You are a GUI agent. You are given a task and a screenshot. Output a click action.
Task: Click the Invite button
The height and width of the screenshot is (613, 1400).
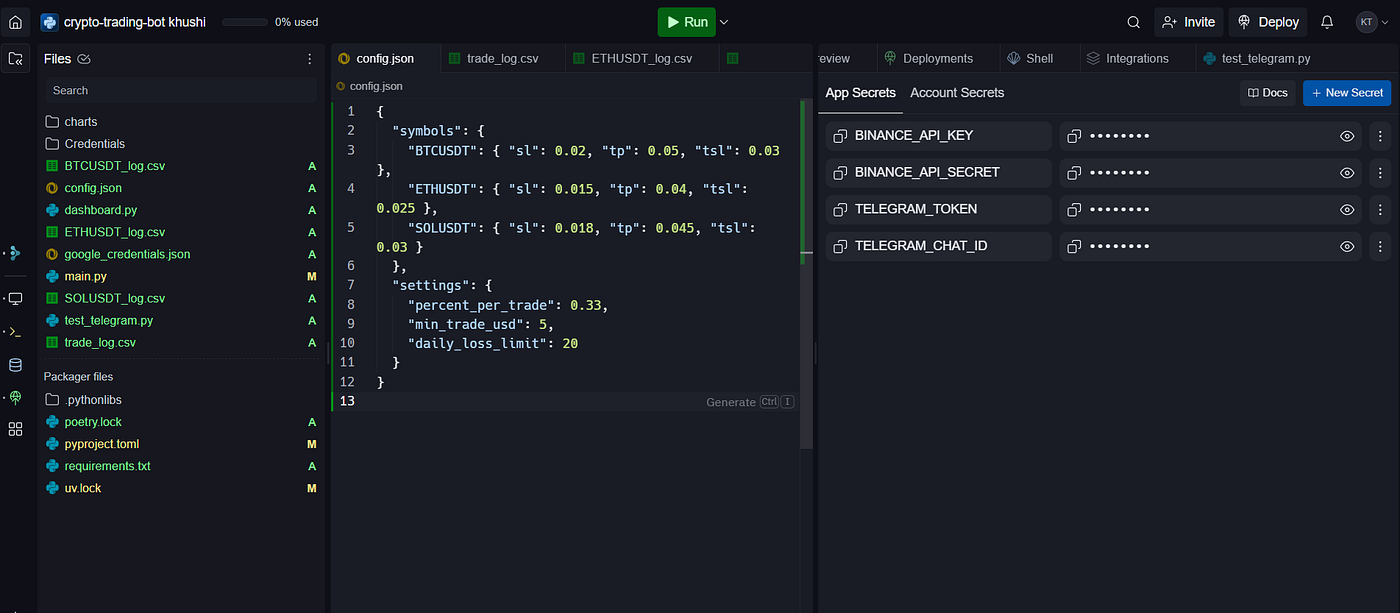(x=1188, y=22)
